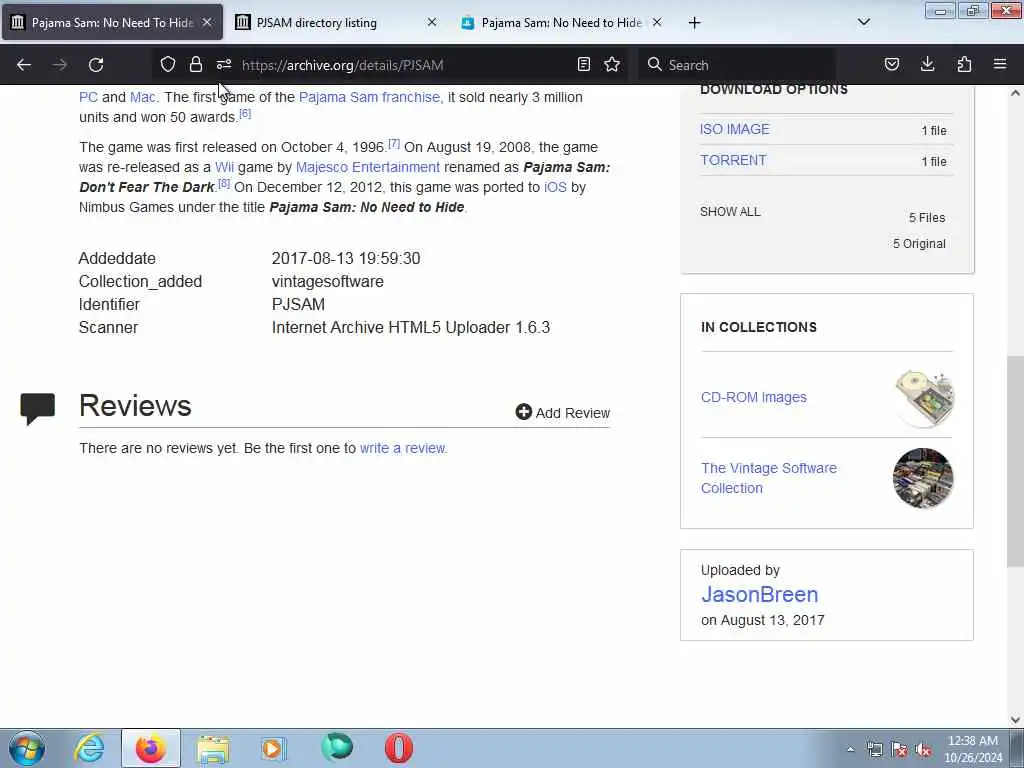Open the Majesco Entertainment link

(368, 167)
